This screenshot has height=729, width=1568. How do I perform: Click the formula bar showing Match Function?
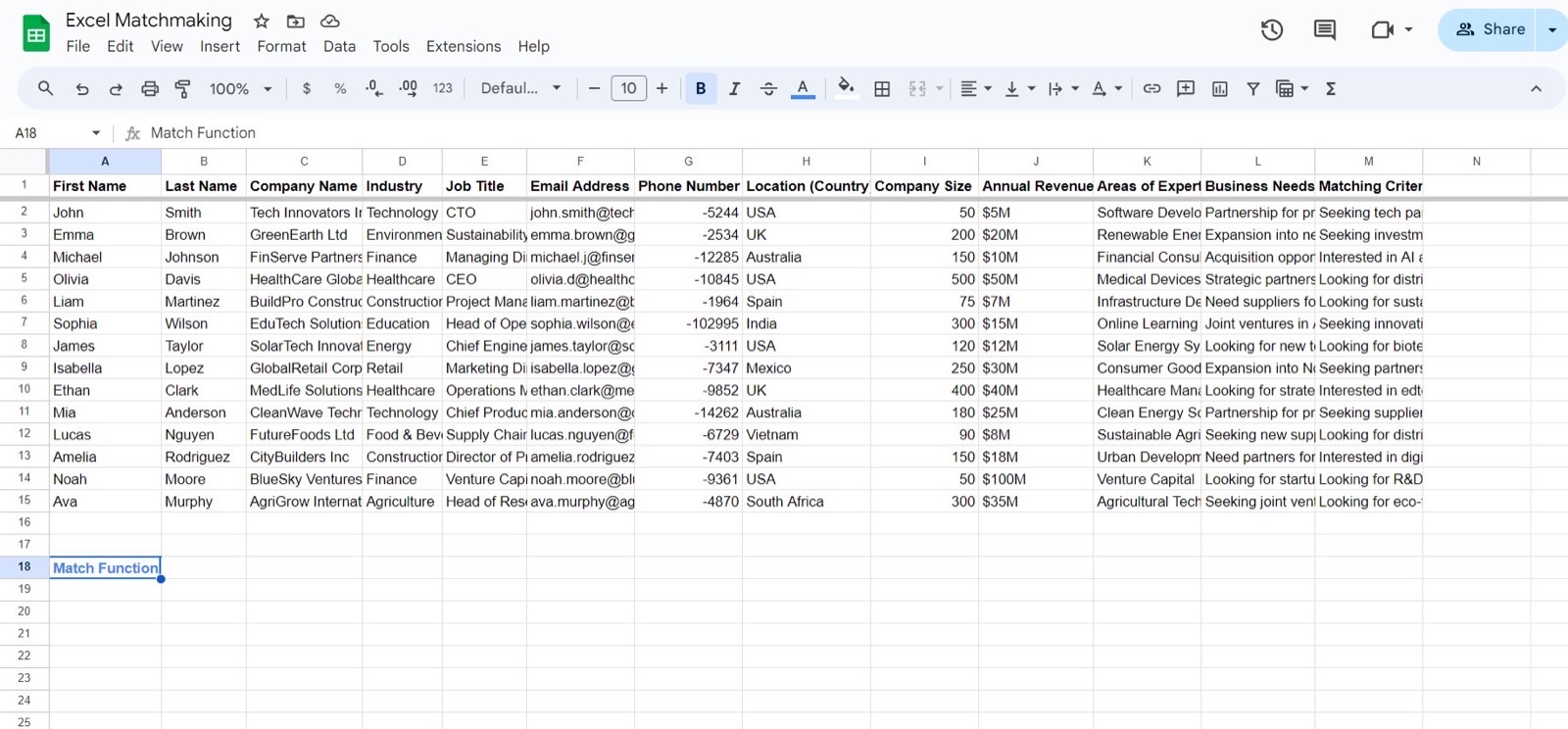(x=843, y=133)
